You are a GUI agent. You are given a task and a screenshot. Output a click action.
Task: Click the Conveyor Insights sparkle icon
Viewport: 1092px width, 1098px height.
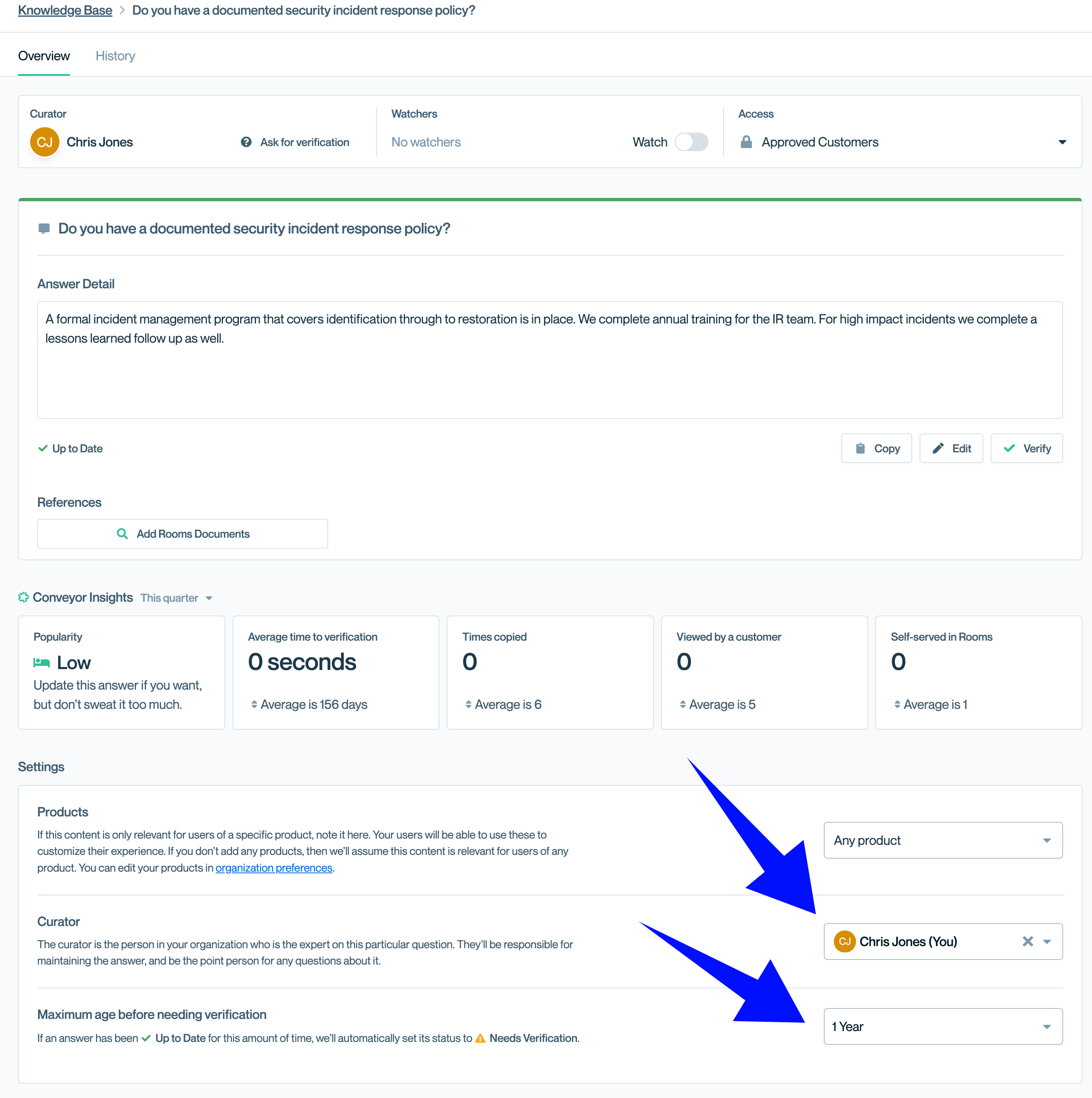click(23, 597)
